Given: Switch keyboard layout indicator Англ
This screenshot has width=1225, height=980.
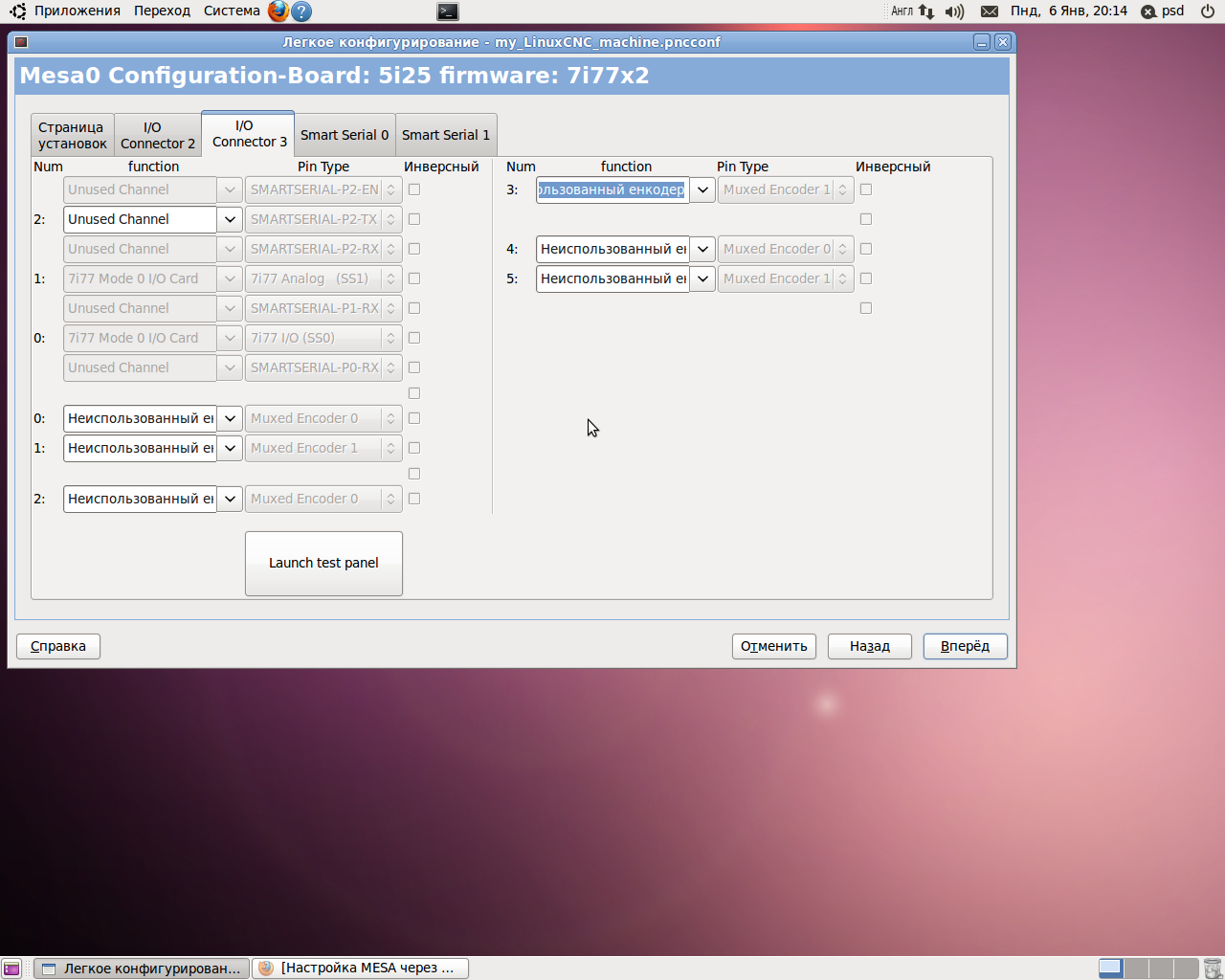Looking at the screenshot, I should tap(902, 11).
